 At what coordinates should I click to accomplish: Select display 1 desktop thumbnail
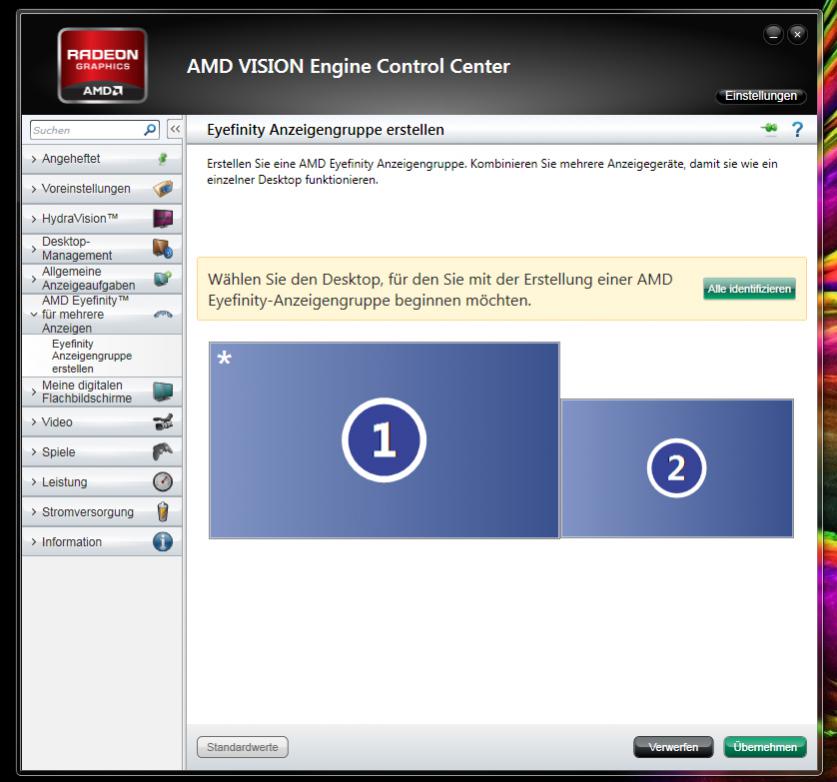384,440
